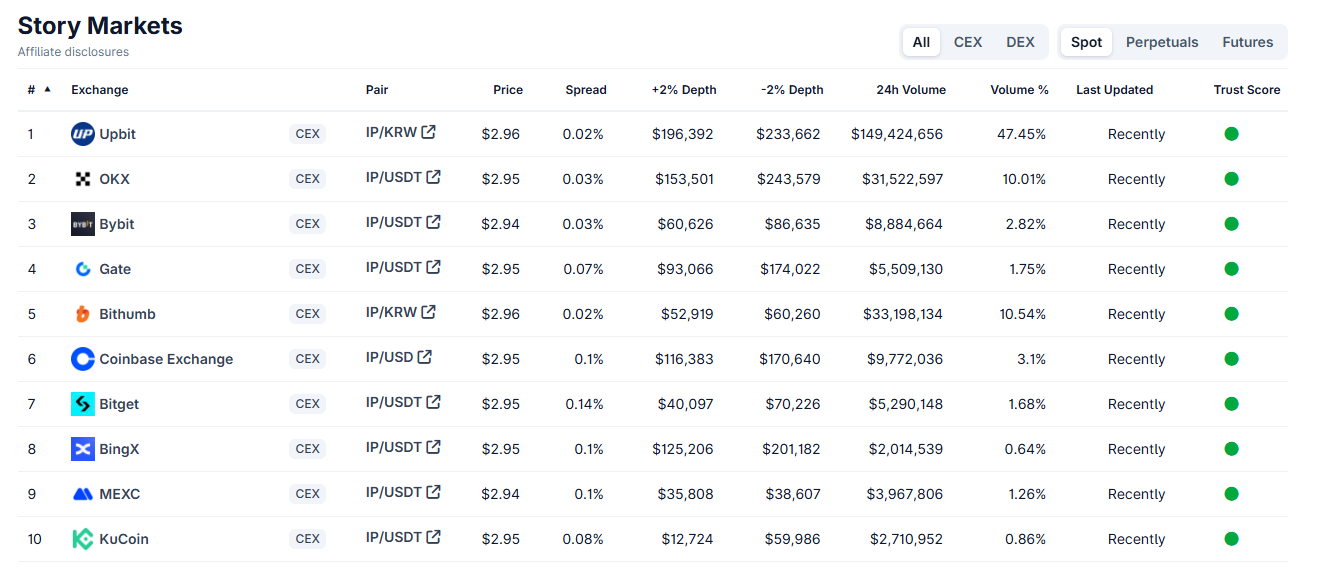Viewport: 1317px width, 574px height.
Task: Sort table by the # rank column arrow
Action: click(47, 90)
